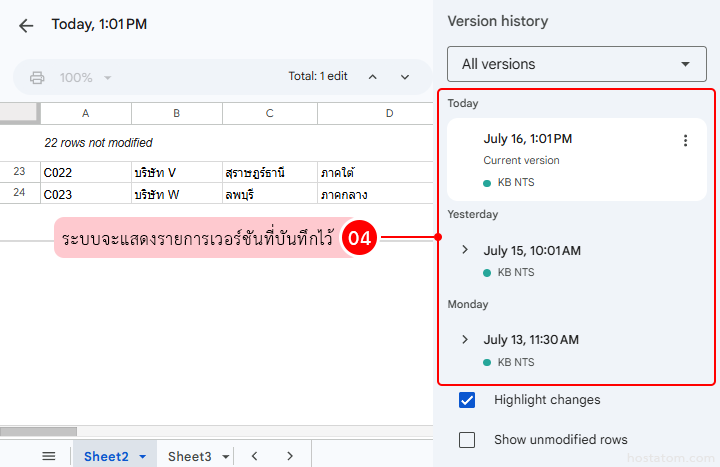Image resolution: width=720 pixels, height=467 pixels.
Task: Jump to next edit with down chevron
Action: coord(405,77)
